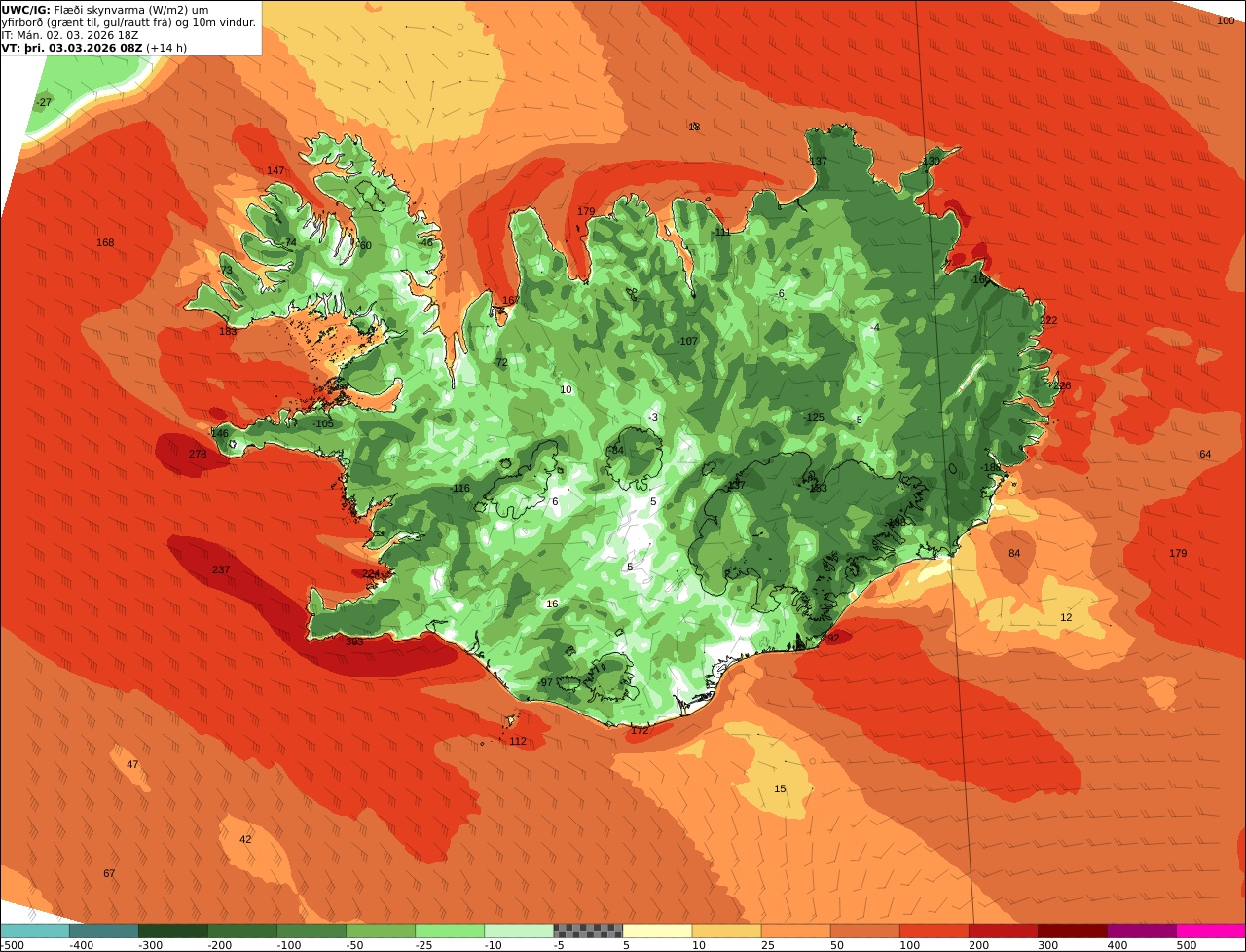
Task: Click the red swatch between 200 and 300
Action: point(1004,931)
